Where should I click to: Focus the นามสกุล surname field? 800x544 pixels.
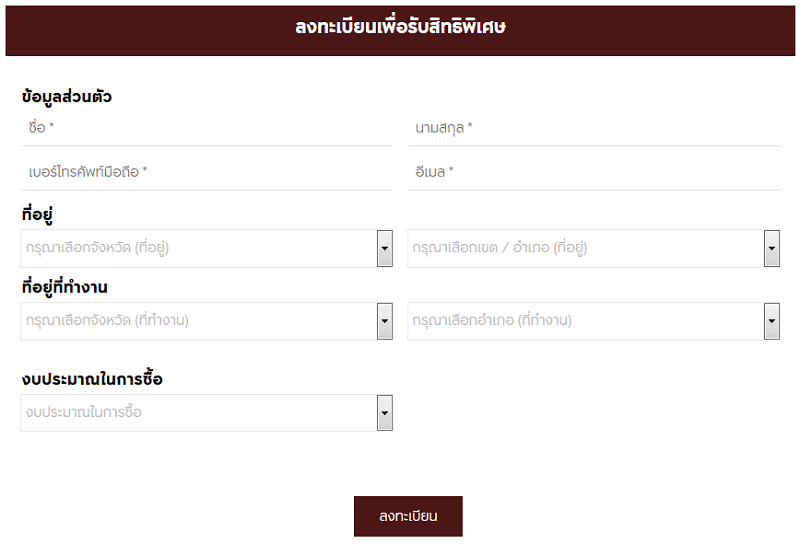pyautogui.click(x=593, y=128)
